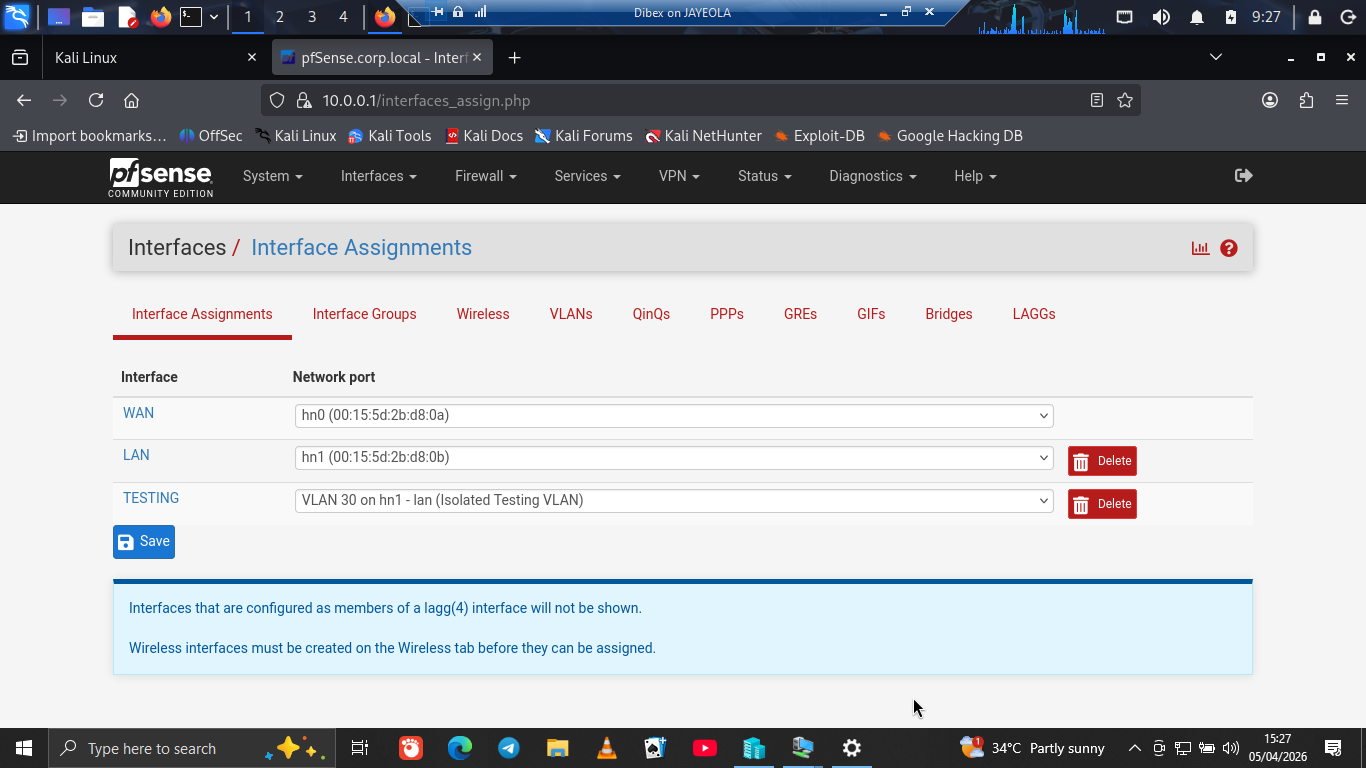
Task: Open the traffic graphs icon on Interface Assignments header
Action: point(1200,247)
